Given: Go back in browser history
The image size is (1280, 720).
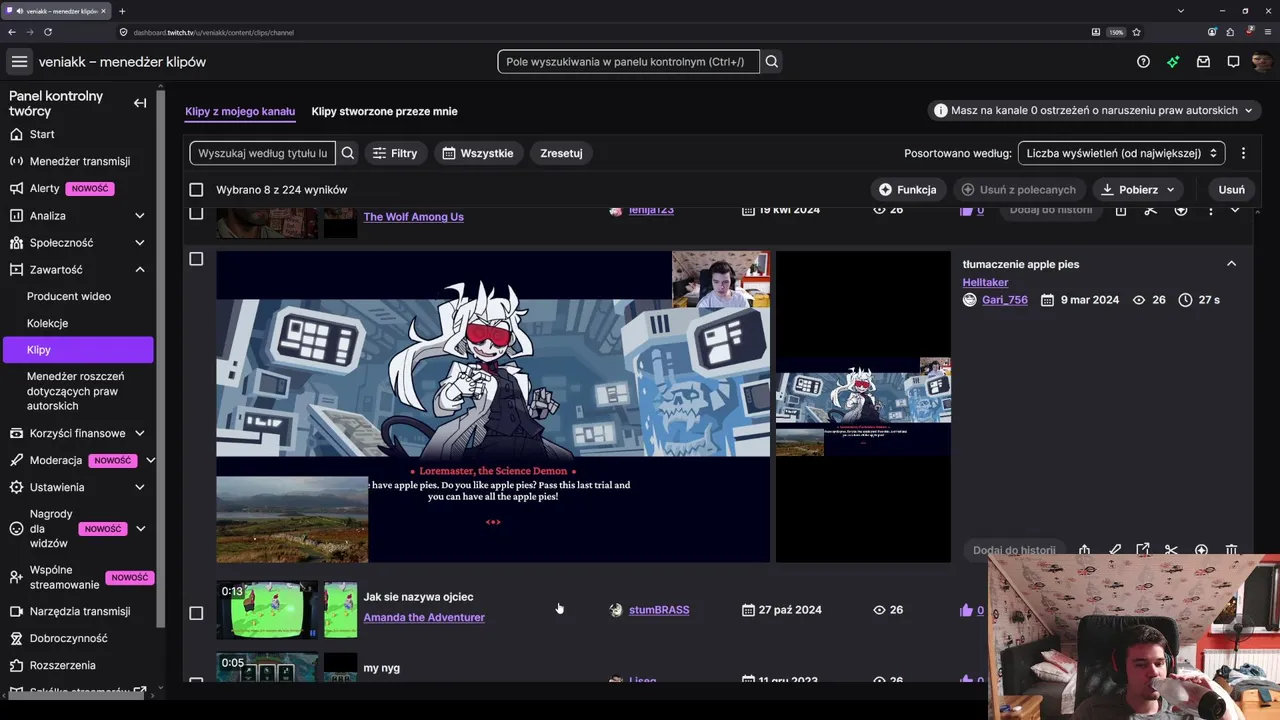Looking at the screenshot, I should (x=12, y=32).
